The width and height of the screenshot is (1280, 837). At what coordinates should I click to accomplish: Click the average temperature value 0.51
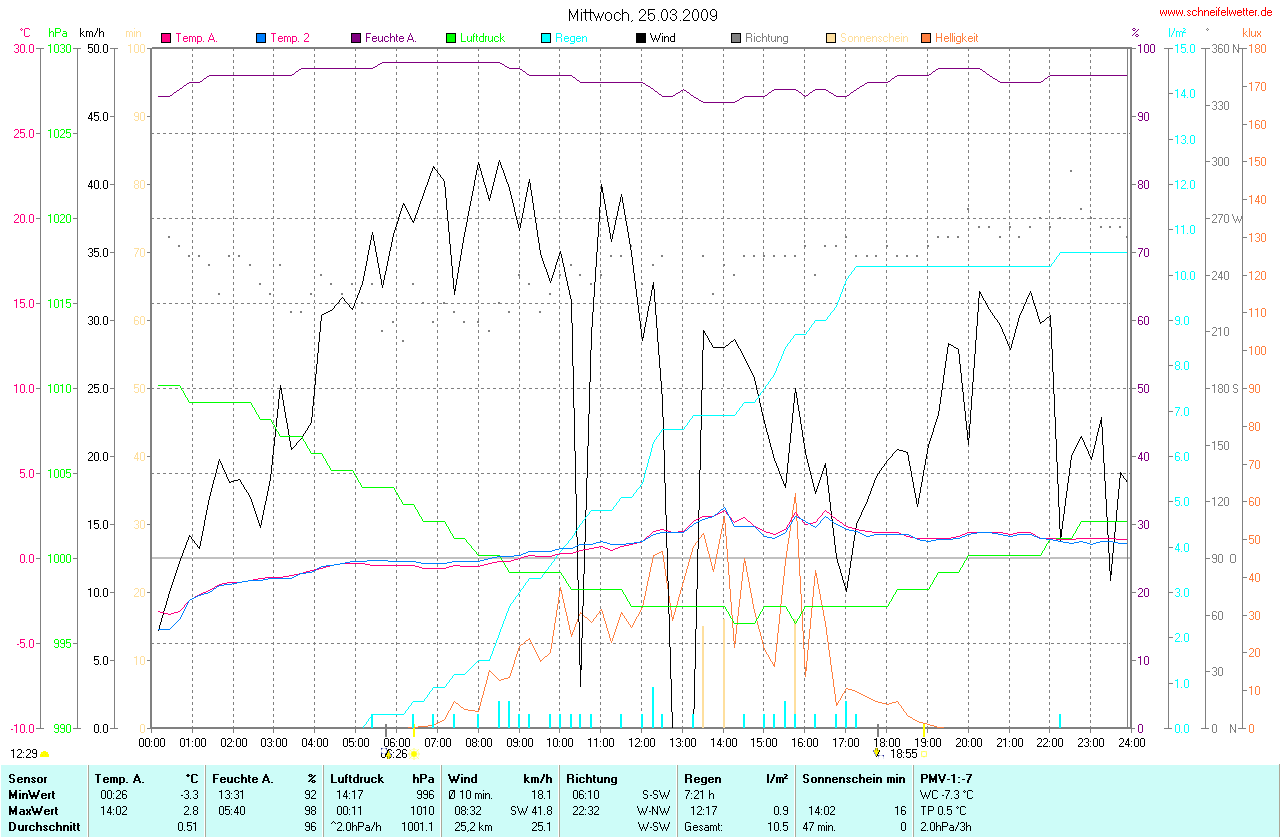[188, 827]
